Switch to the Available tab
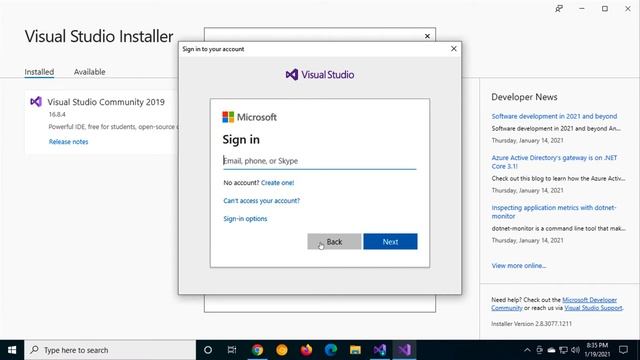Viewport: 640px width, 360px height. click(x=89, y=72)
